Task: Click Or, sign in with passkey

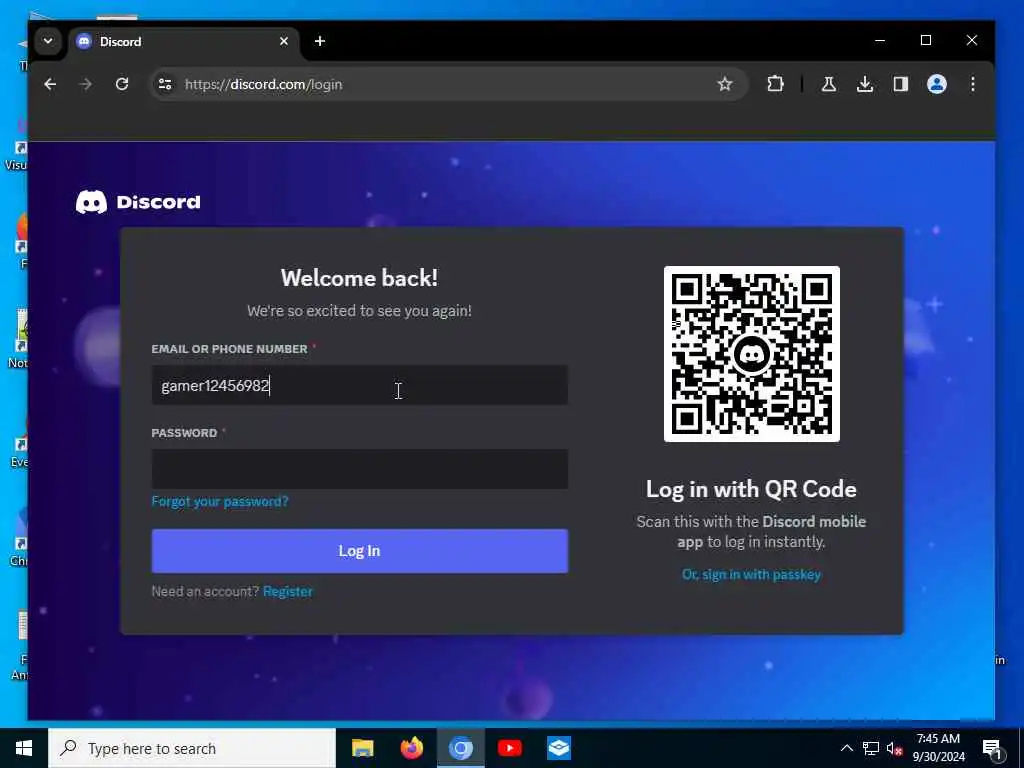Action: pos(752,575)
